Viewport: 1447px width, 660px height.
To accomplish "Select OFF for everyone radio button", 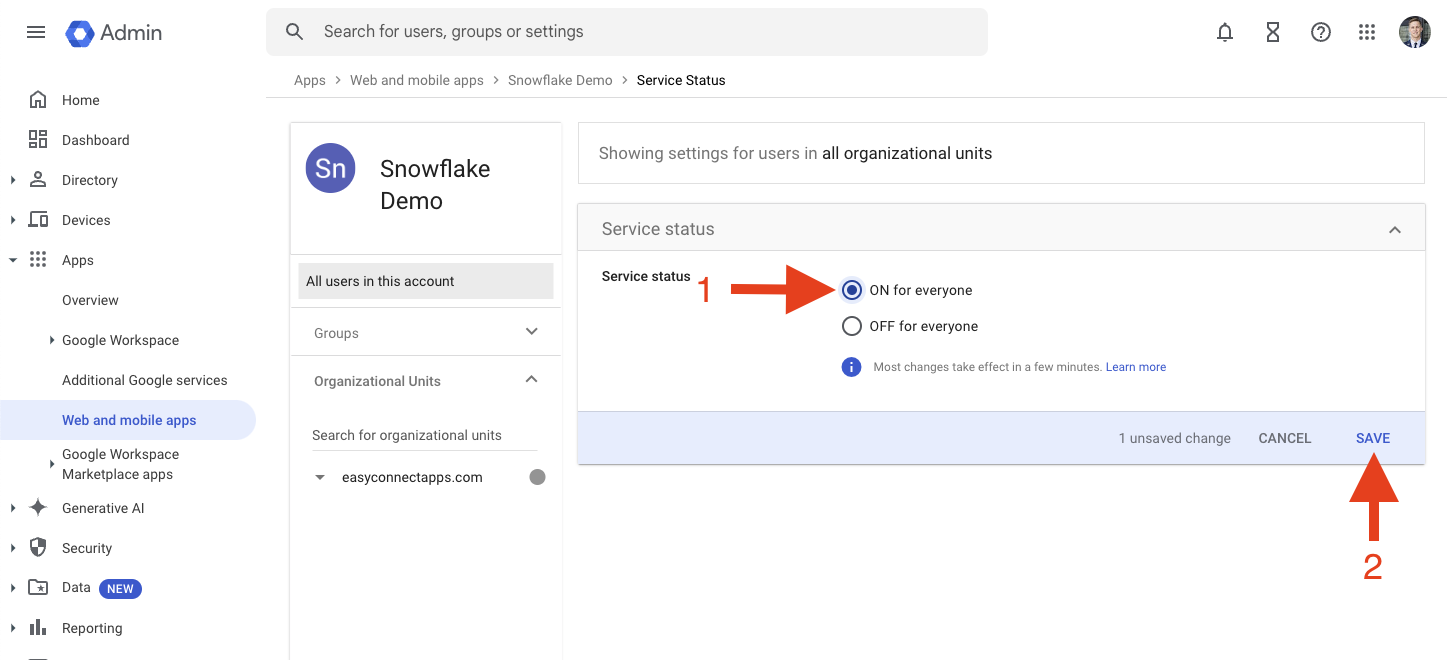I will click(852, 326).
